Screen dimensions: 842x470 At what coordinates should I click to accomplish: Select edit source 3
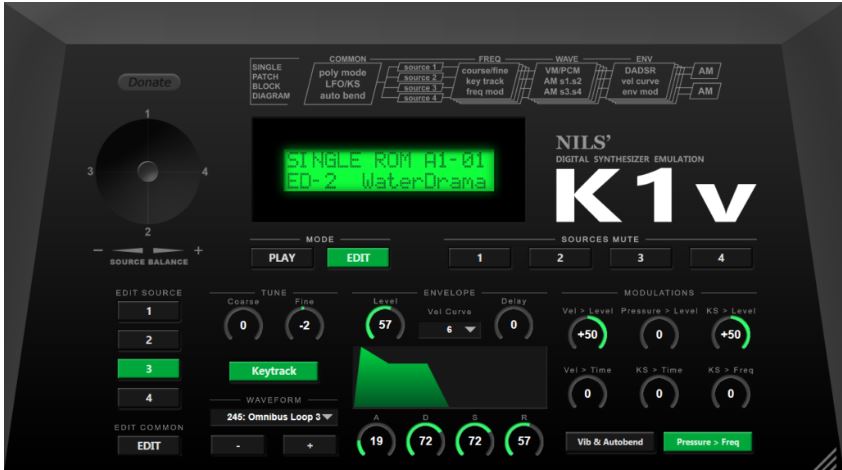149,369
